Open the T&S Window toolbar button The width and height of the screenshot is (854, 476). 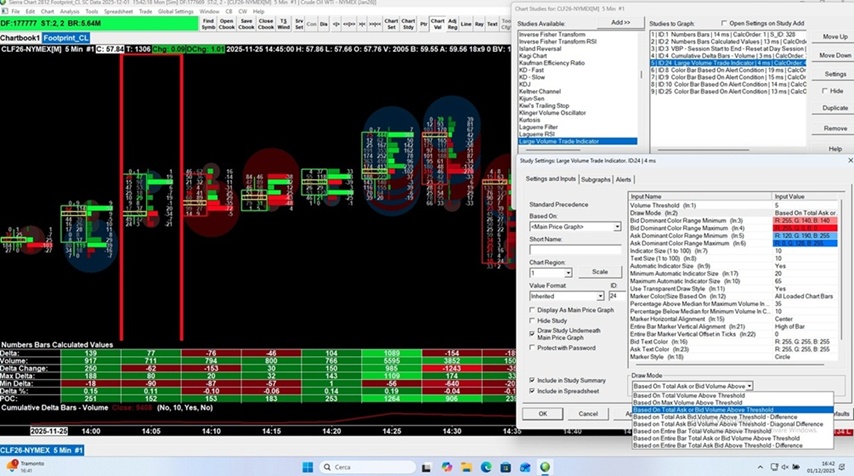pos(284,22)
